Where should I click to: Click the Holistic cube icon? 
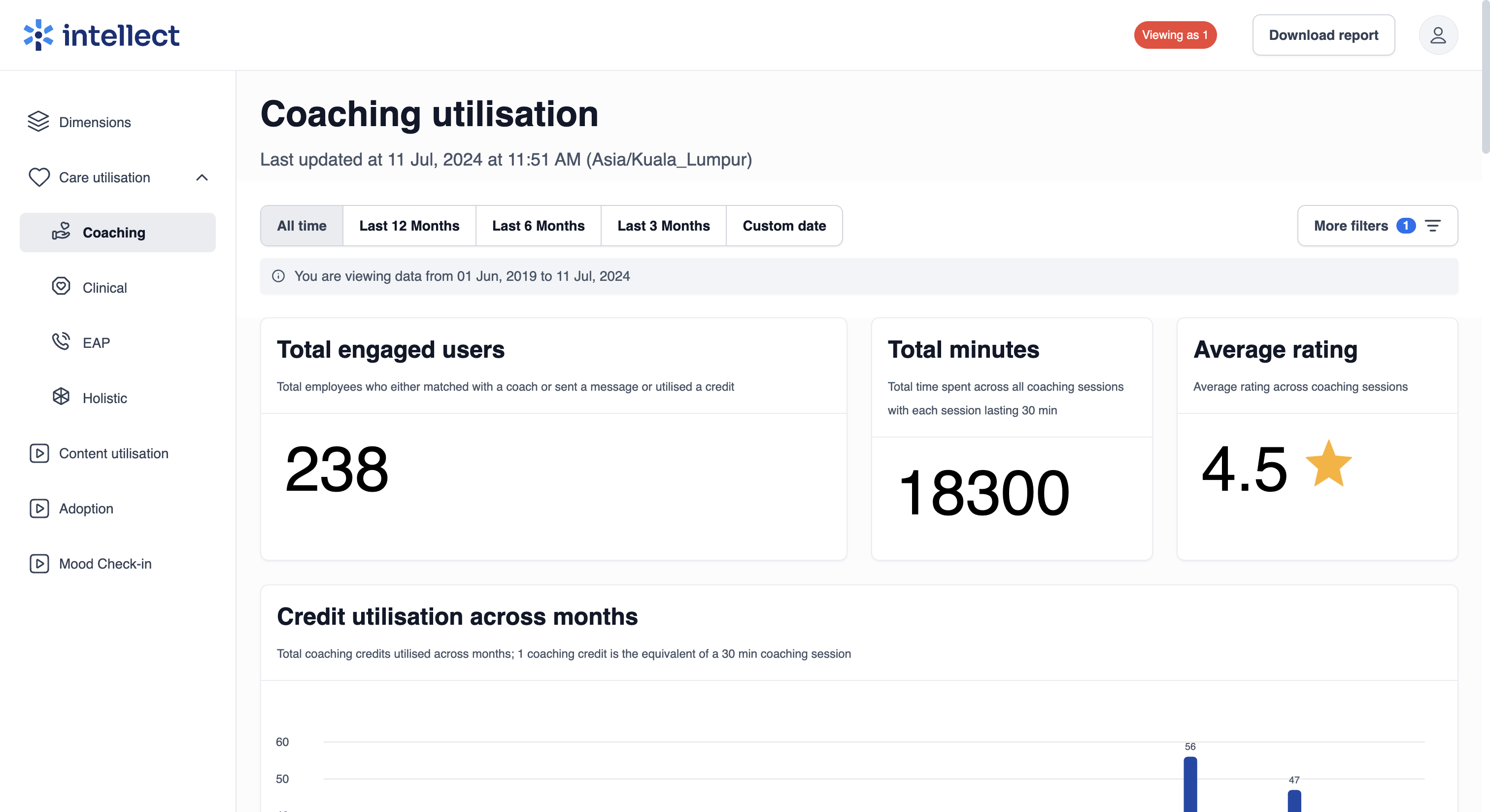click(x=61, y=397)
